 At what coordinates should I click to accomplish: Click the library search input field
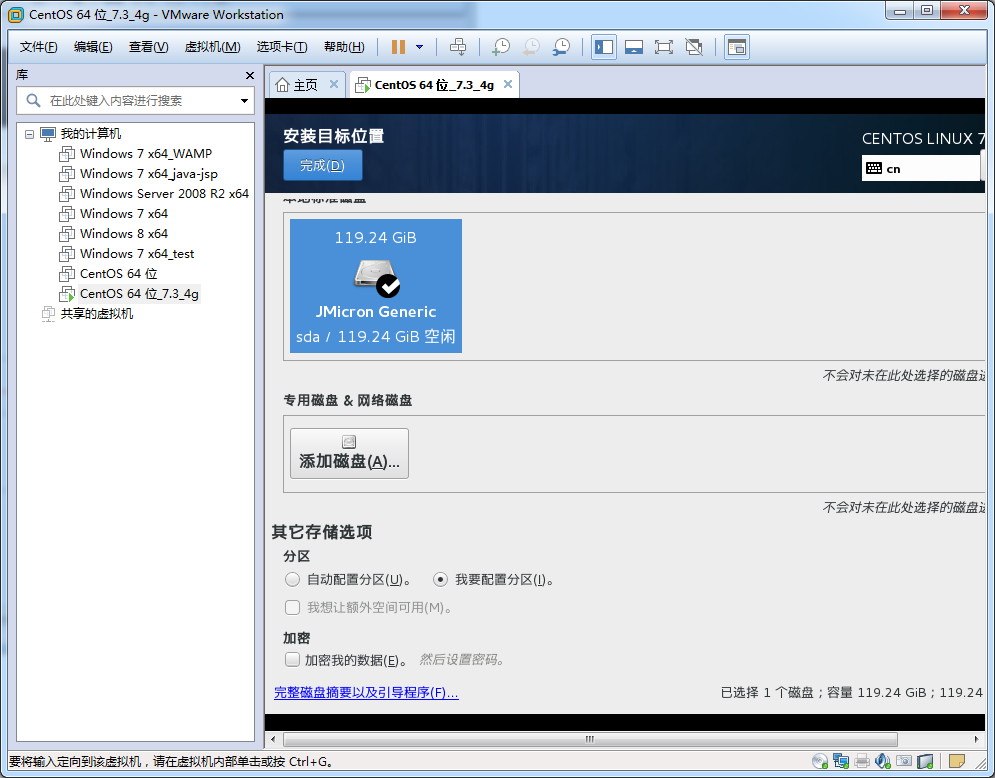[x=135, y=100]
